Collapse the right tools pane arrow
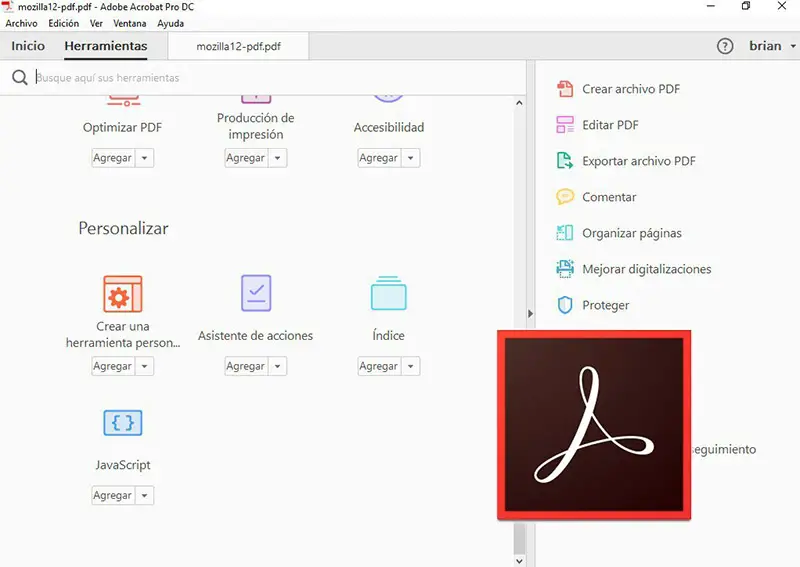Screen dimensions: 800x567 (x=530, y=313)
